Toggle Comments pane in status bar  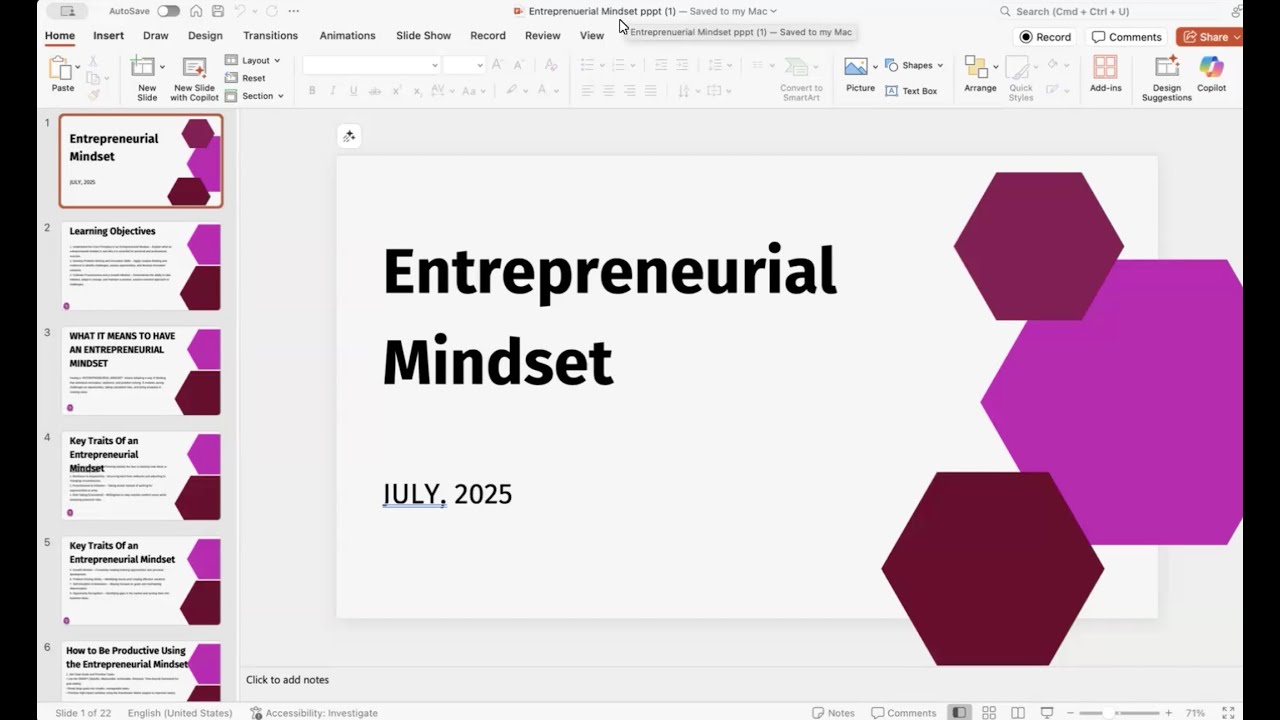pos(904,713)
